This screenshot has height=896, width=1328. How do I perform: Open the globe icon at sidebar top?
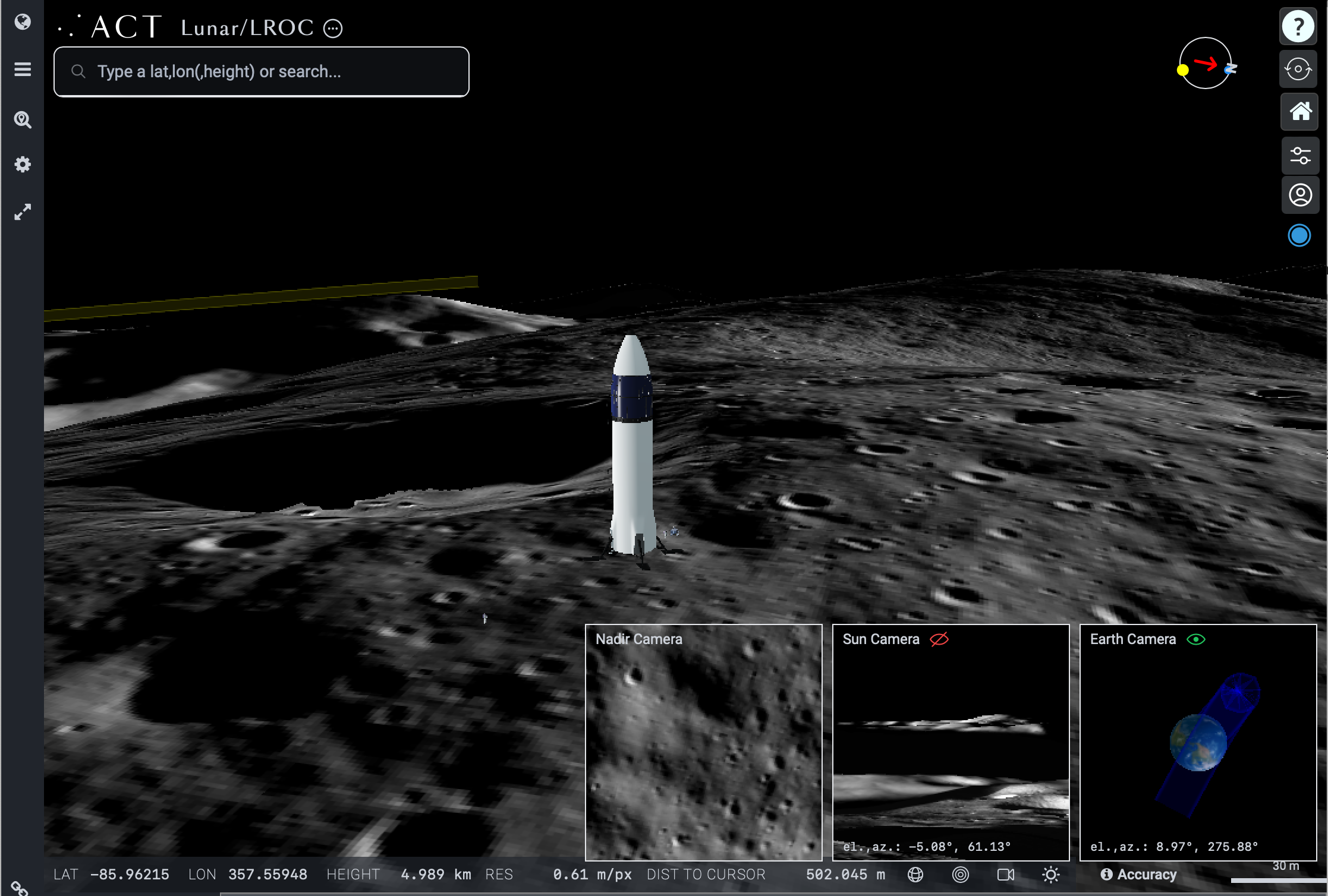23,22
